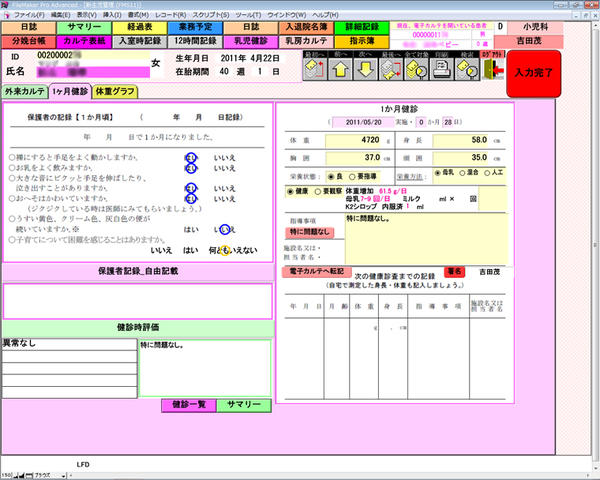Click the next record down-arrow icon
This screenshot has height=480, width=600.
pyautogui.click(x=365, y=69)
